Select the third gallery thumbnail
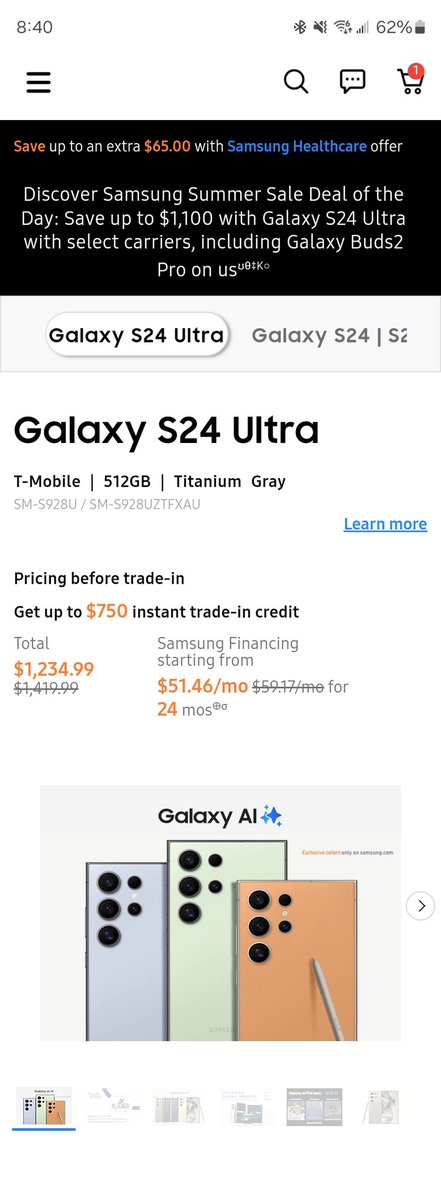 pos(179,1107)
